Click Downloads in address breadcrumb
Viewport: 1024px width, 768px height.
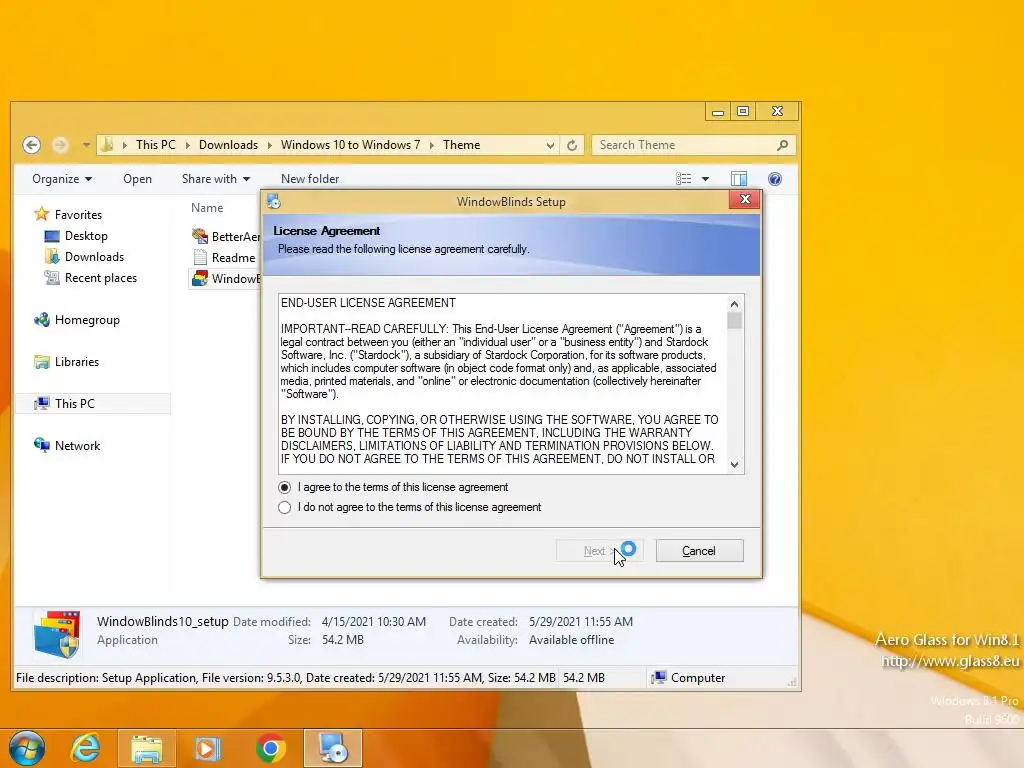[228, 145]
